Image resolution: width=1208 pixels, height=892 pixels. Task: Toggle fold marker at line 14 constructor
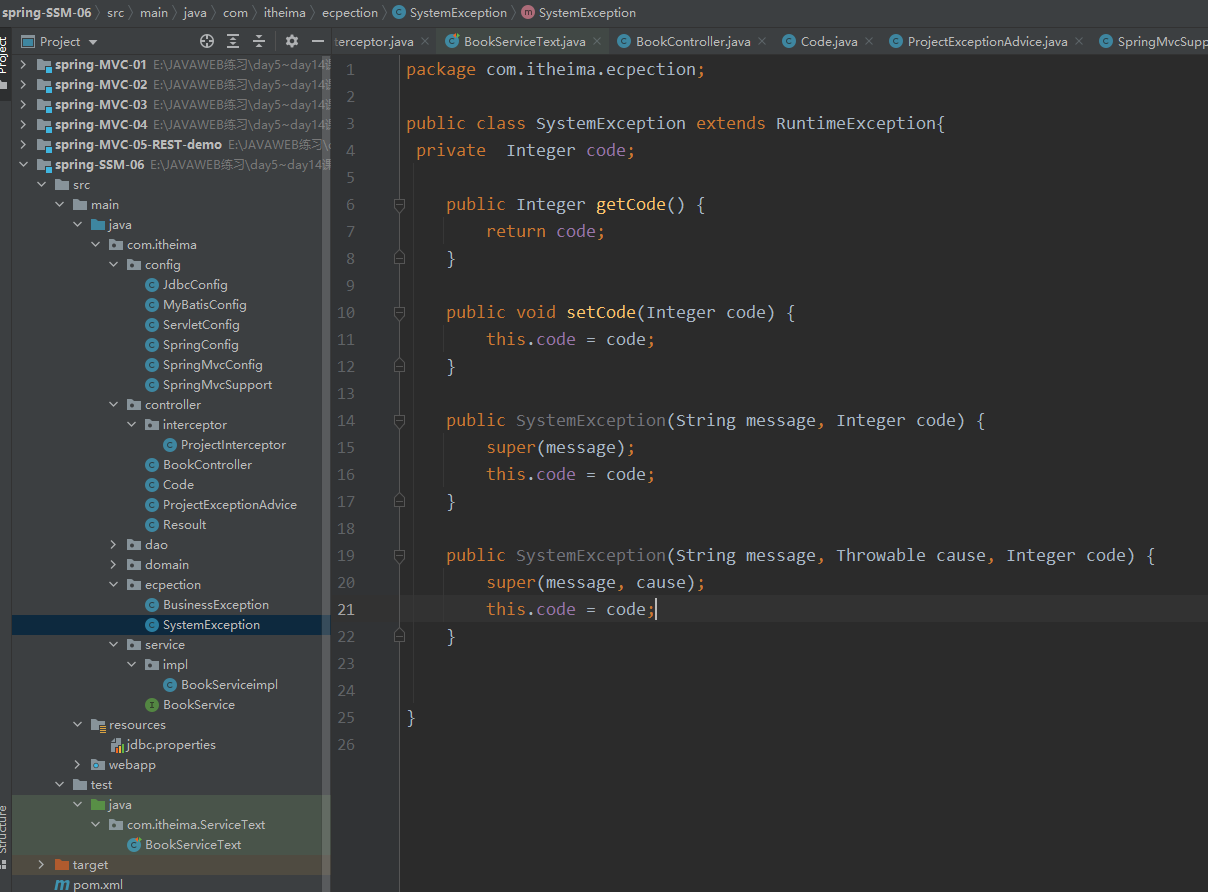click(x=399, y=421)
